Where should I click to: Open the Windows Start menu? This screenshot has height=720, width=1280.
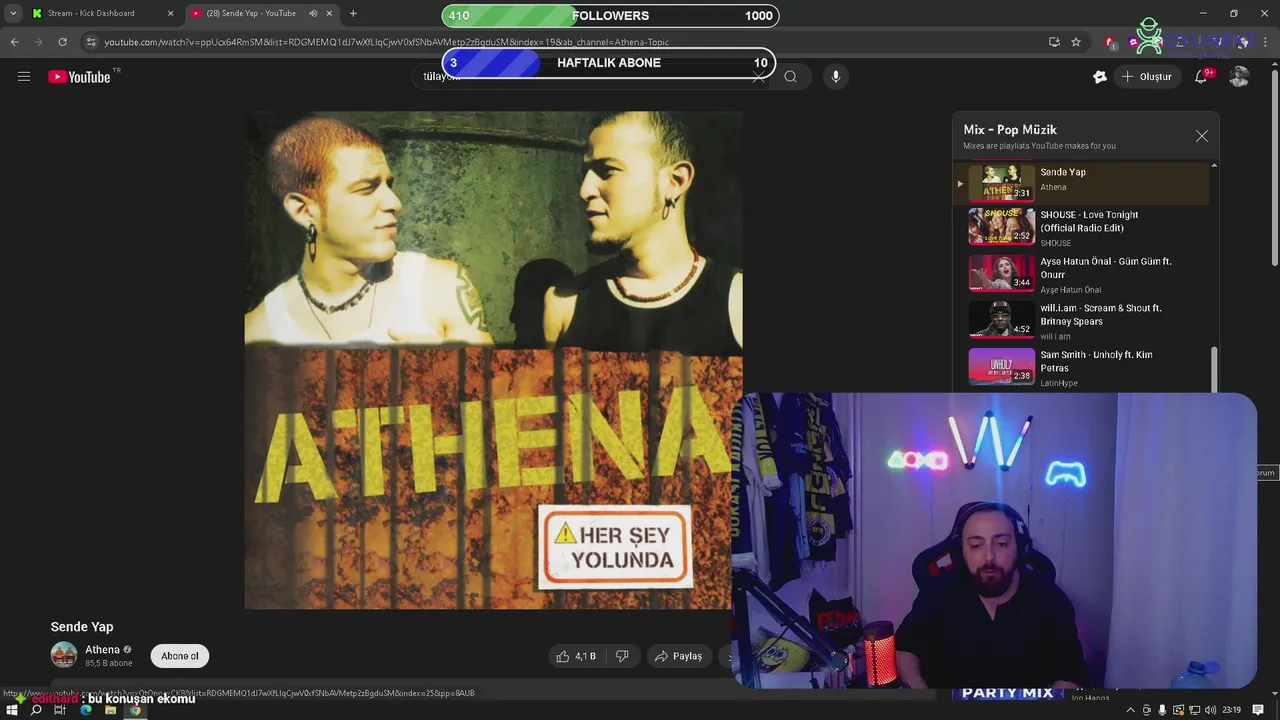pos(11,710)
